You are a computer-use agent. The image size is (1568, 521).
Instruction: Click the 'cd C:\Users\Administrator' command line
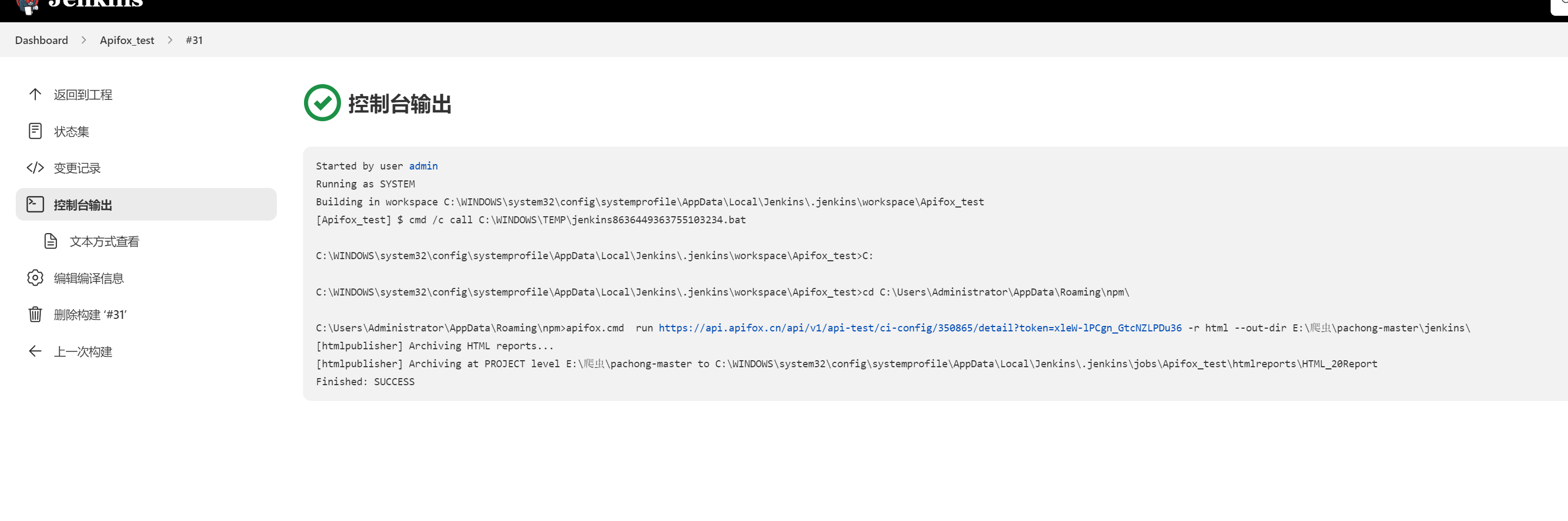tap(723, 292)
